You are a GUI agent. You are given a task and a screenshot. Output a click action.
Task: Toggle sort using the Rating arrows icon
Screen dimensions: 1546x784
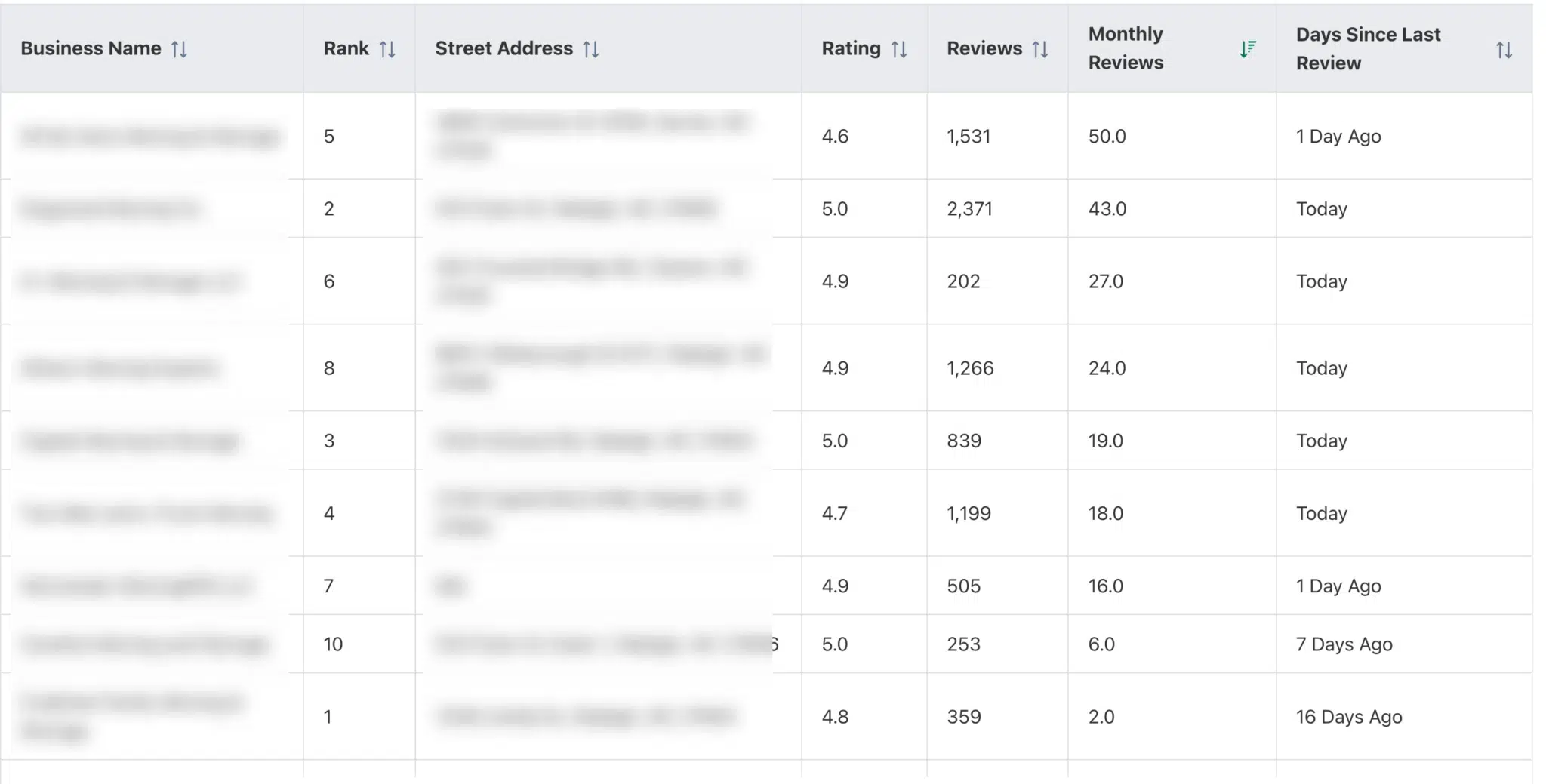click(898, 49)
